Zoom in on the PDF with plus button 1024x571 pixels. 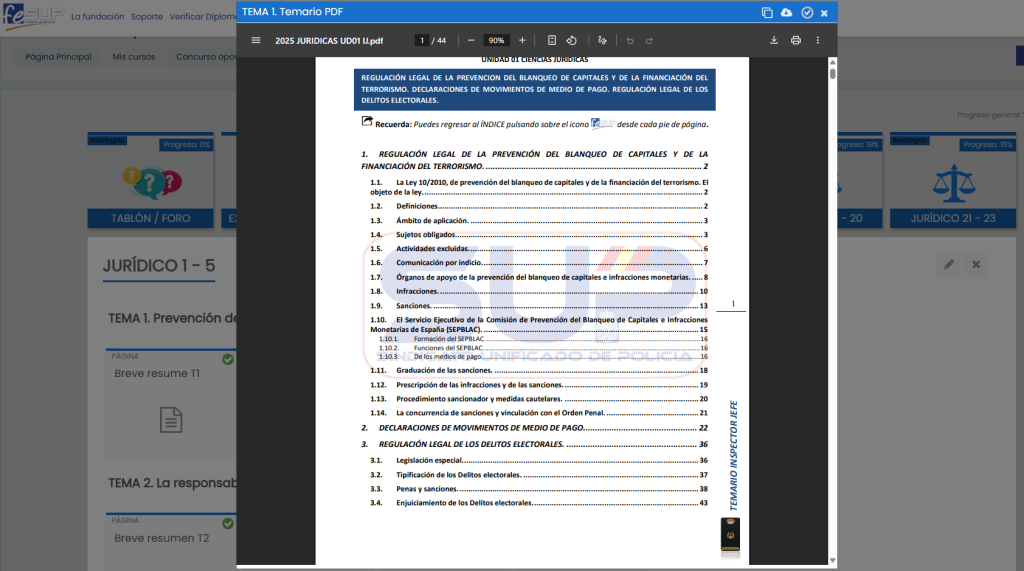(x=522, y=40)
